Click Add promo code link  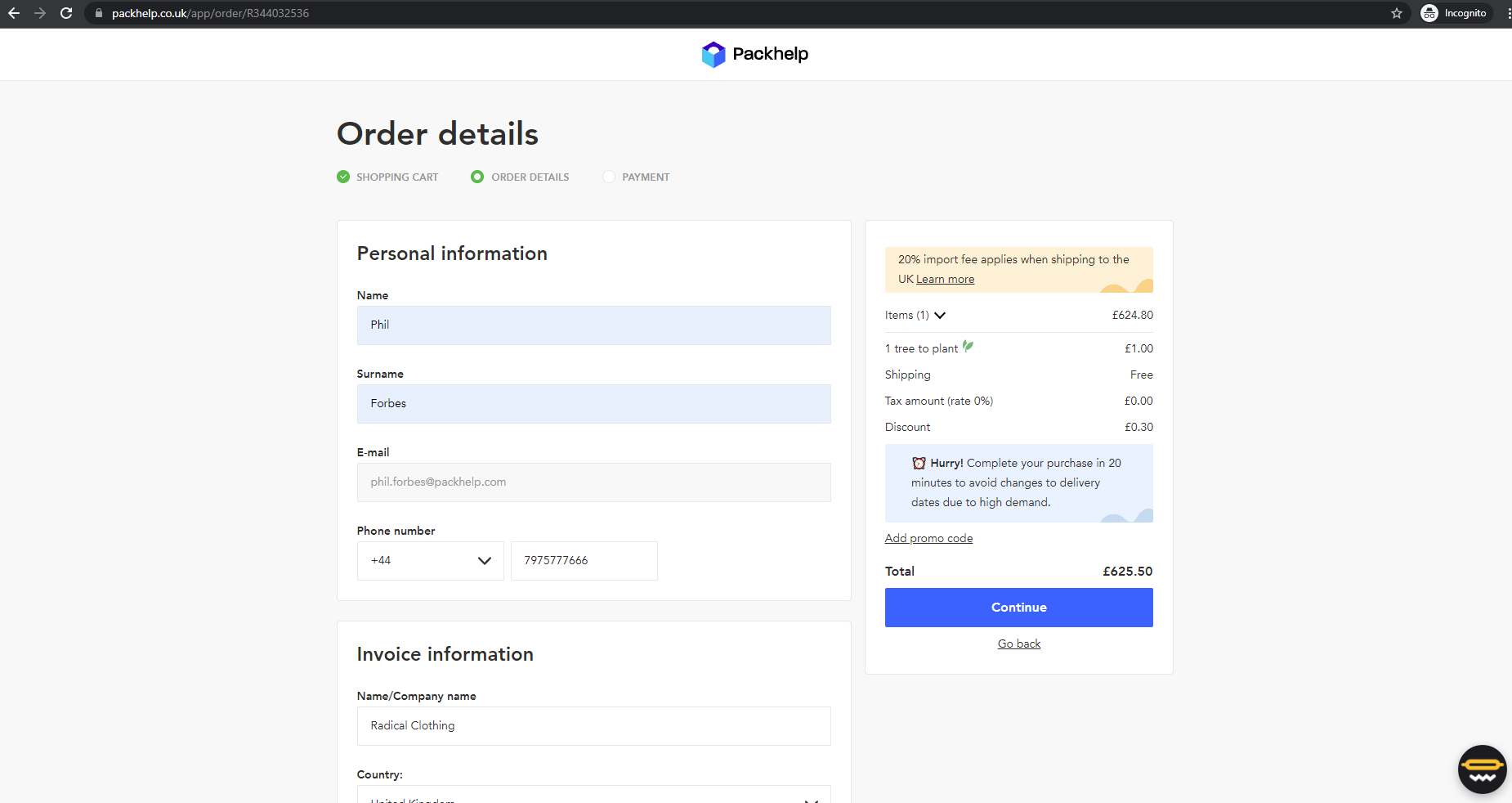point(928,538)
